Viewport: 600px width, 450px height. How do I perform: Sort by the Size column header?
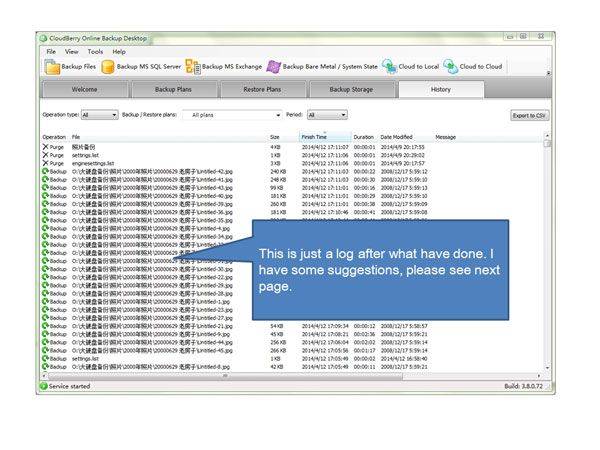coord(275,137)
